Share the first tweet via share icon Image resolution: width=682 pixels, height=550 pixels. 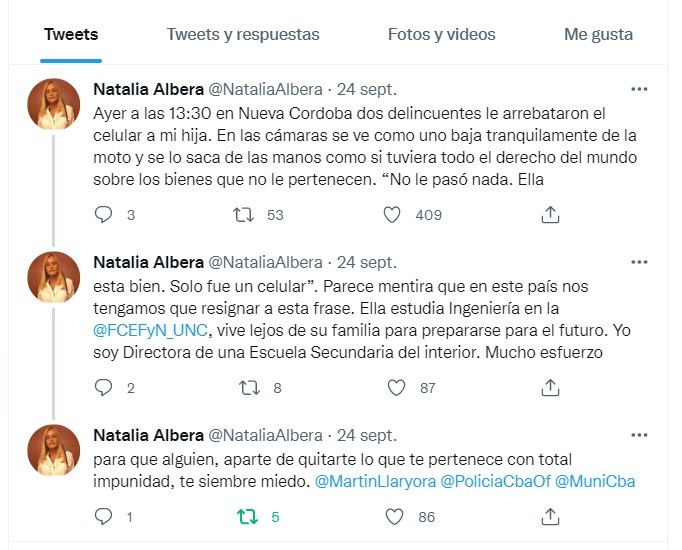tap(550, 214)
